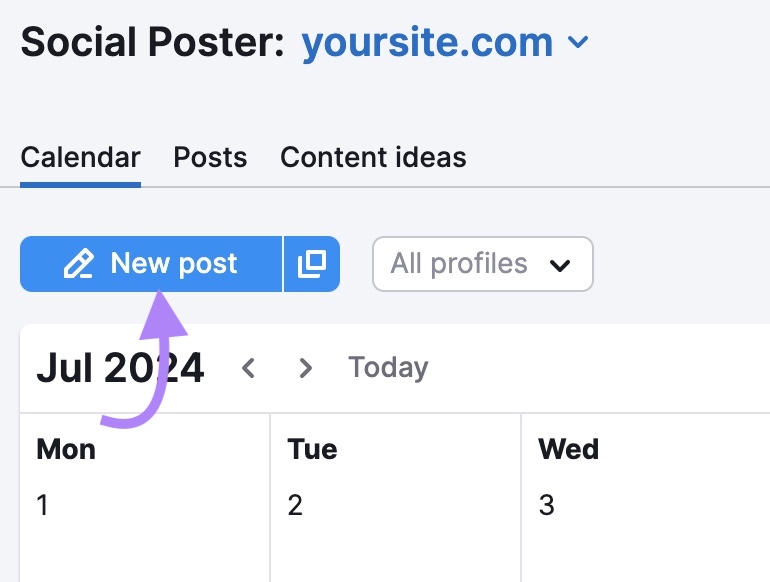Go to previous month with left arrow
This screenshot has height=582, width=770.
pyautogui.click(x=249, y=368)
